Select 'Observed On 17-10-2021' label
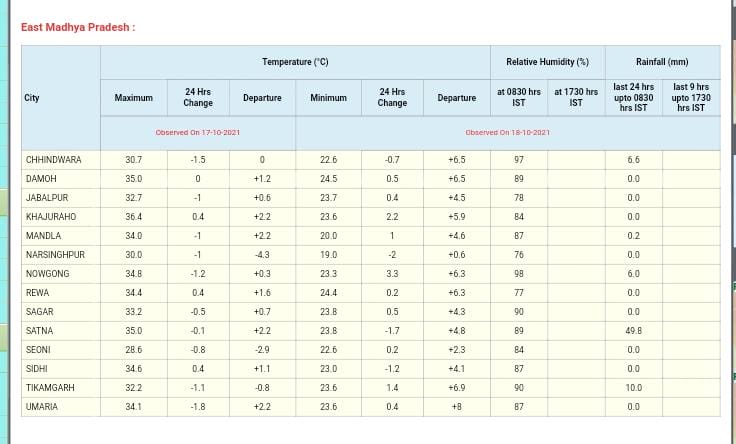 click(x=198, y=133)
